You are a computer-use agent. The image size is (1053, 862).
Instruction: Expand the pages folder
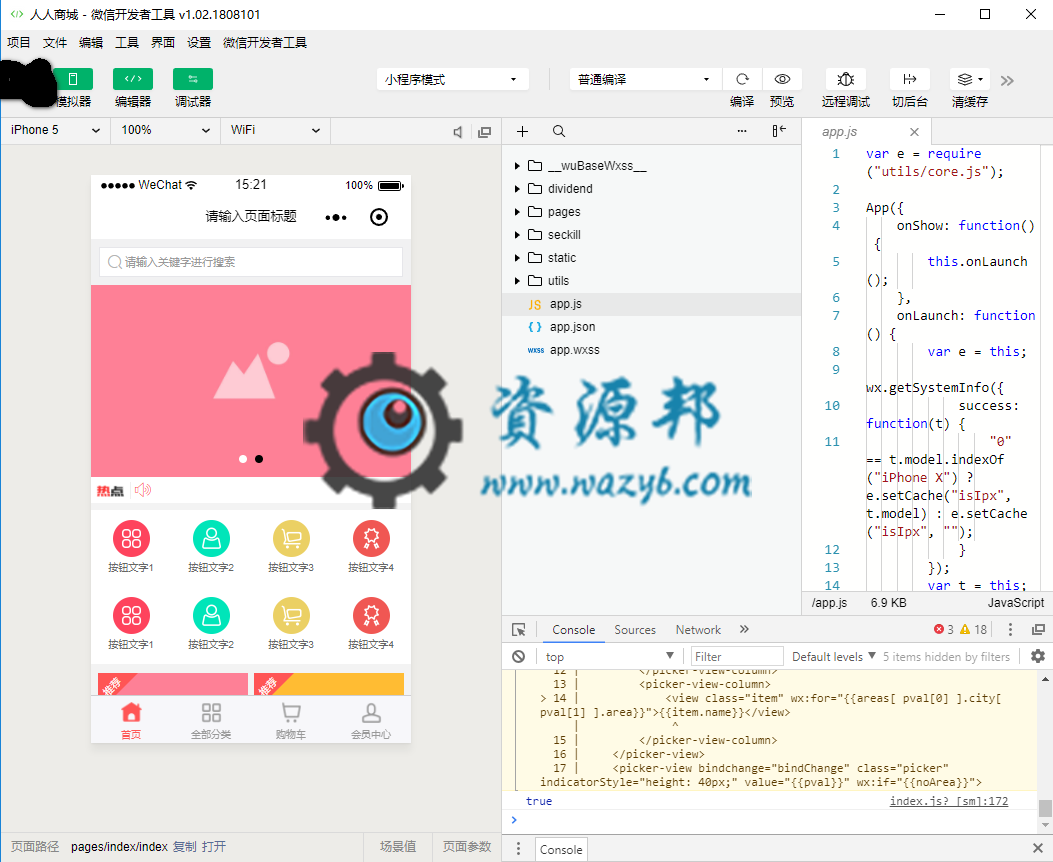click(x=517, y=212)
